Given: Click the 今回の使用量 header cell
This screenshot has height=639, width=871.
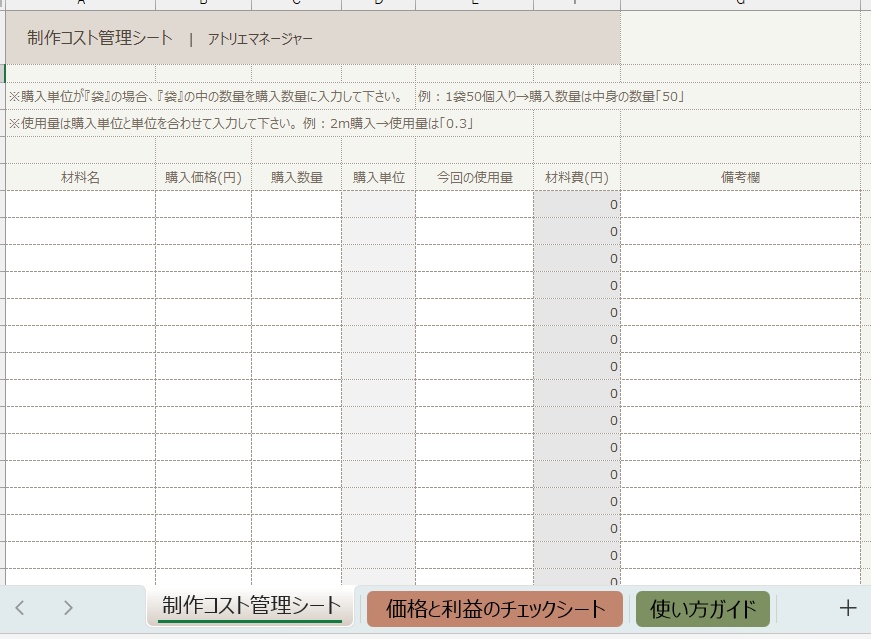Looking at the screenshot, I should pyautogui.click(x=475, y=176).
